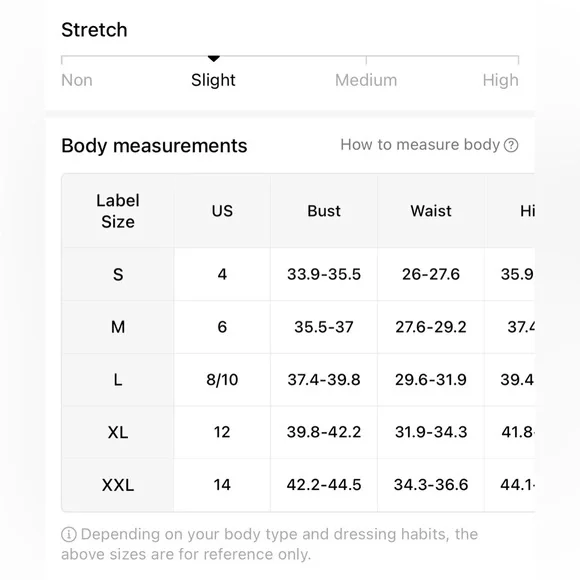Select the Medium stretch label
The height and width of the screenshot is (580, 580).
366,80
